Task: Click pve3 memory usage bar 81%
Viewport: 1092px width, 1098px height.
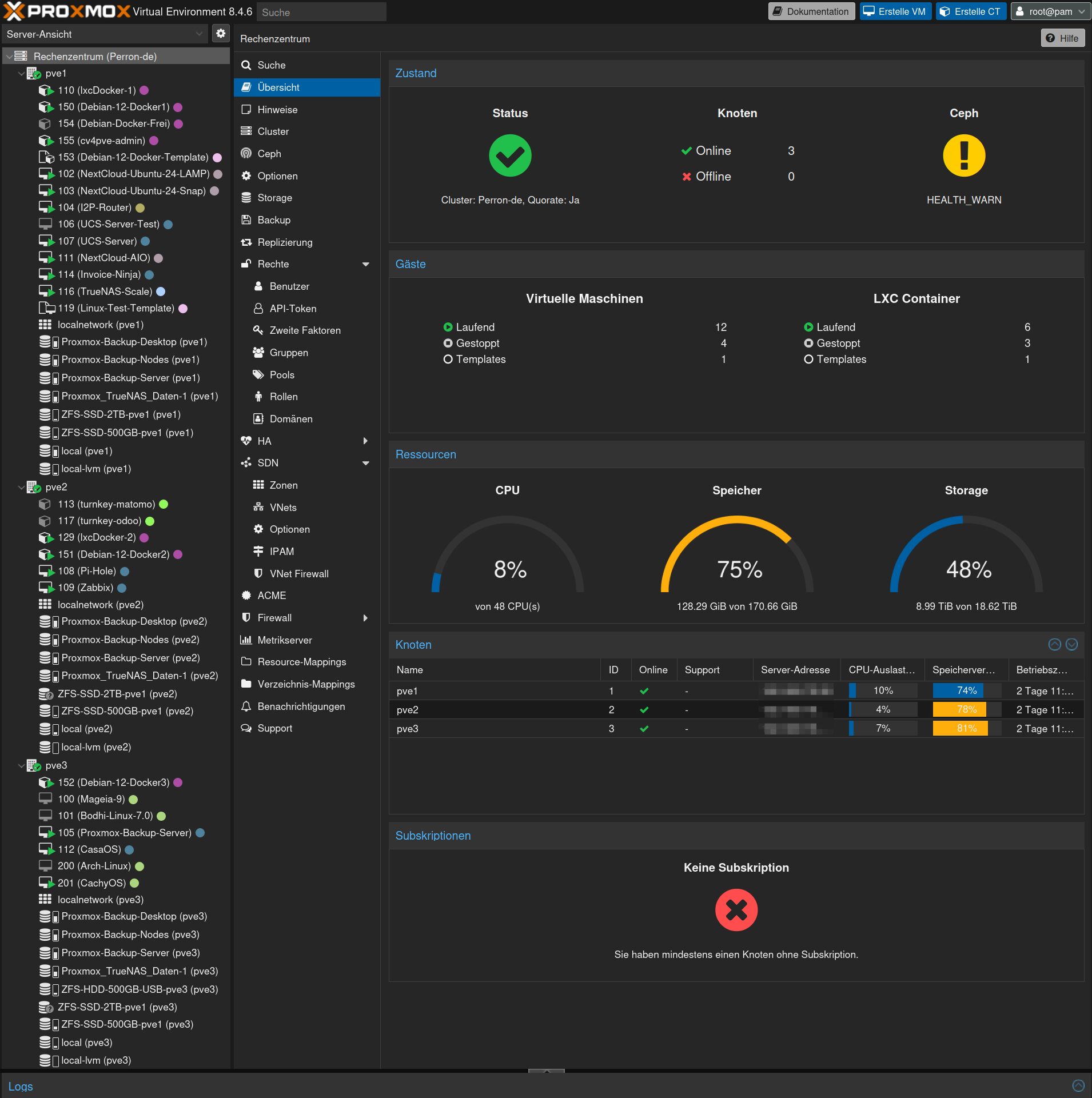Action: (966, 728)
